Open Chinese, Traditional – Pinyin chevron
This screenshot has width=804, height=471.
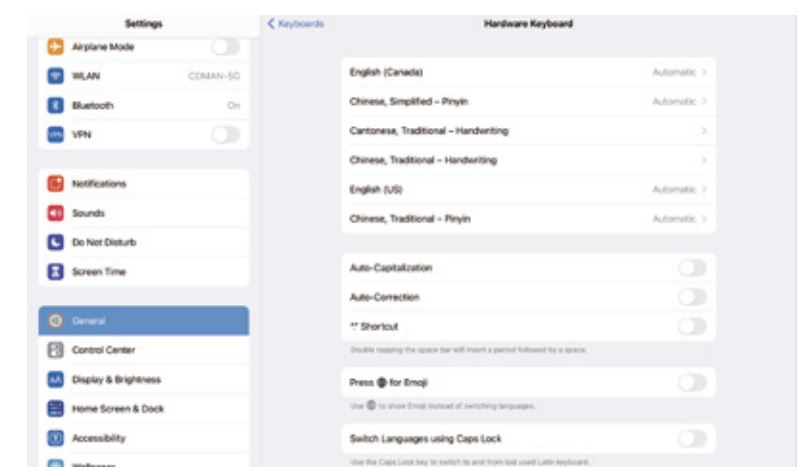[x=705, y=219]
